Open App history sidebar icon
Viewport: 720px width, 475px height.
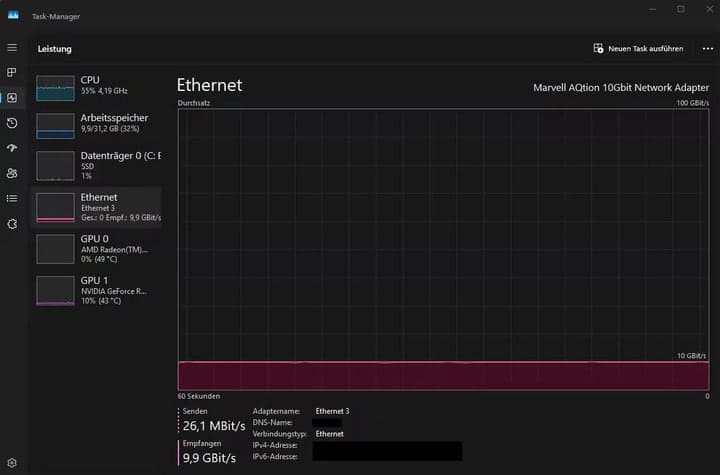point(12,123)
